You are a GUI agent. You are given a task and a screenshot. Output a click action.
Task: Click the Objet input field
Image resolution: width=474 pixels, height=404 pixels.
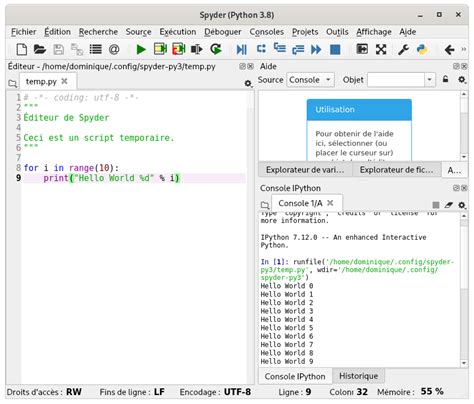[396, 80]
